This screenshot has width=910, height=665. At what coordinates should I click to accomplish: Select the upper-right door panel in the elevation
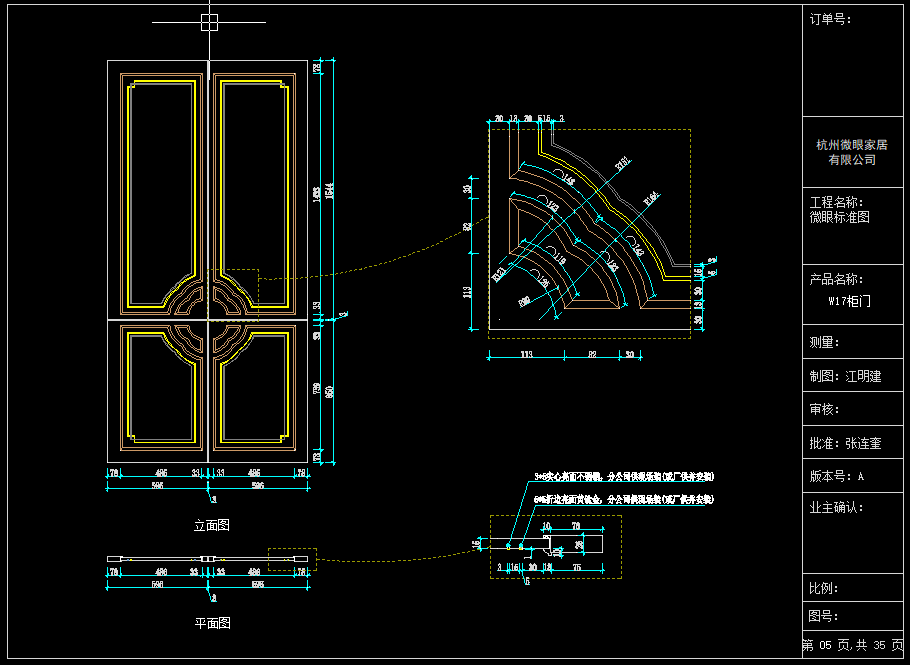(255, 180)
